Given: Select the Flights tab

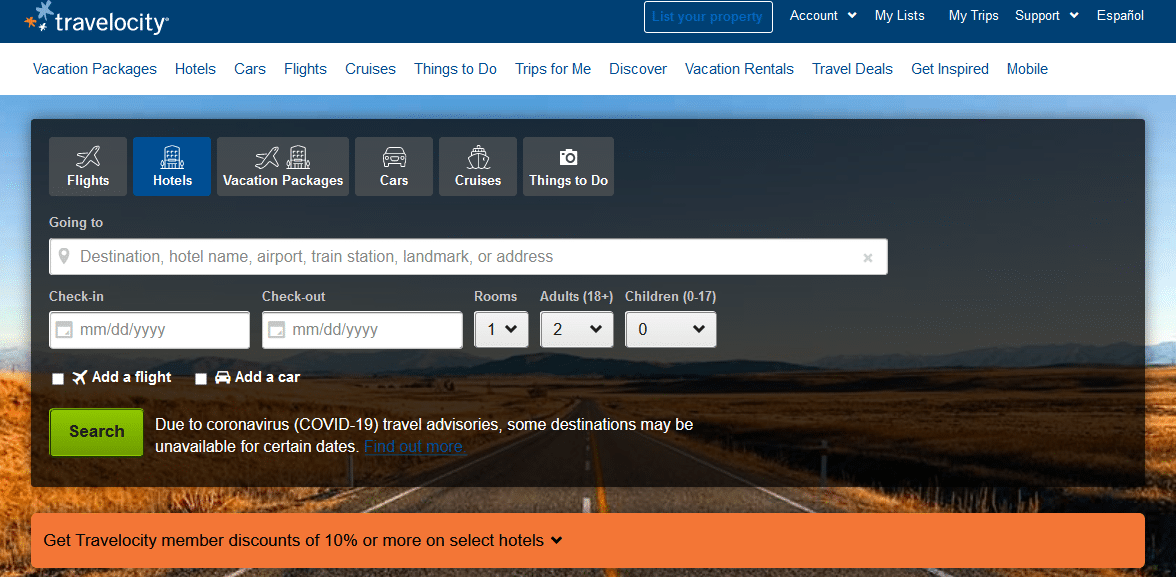Looking at the screenshot, I should pos(88,167).
